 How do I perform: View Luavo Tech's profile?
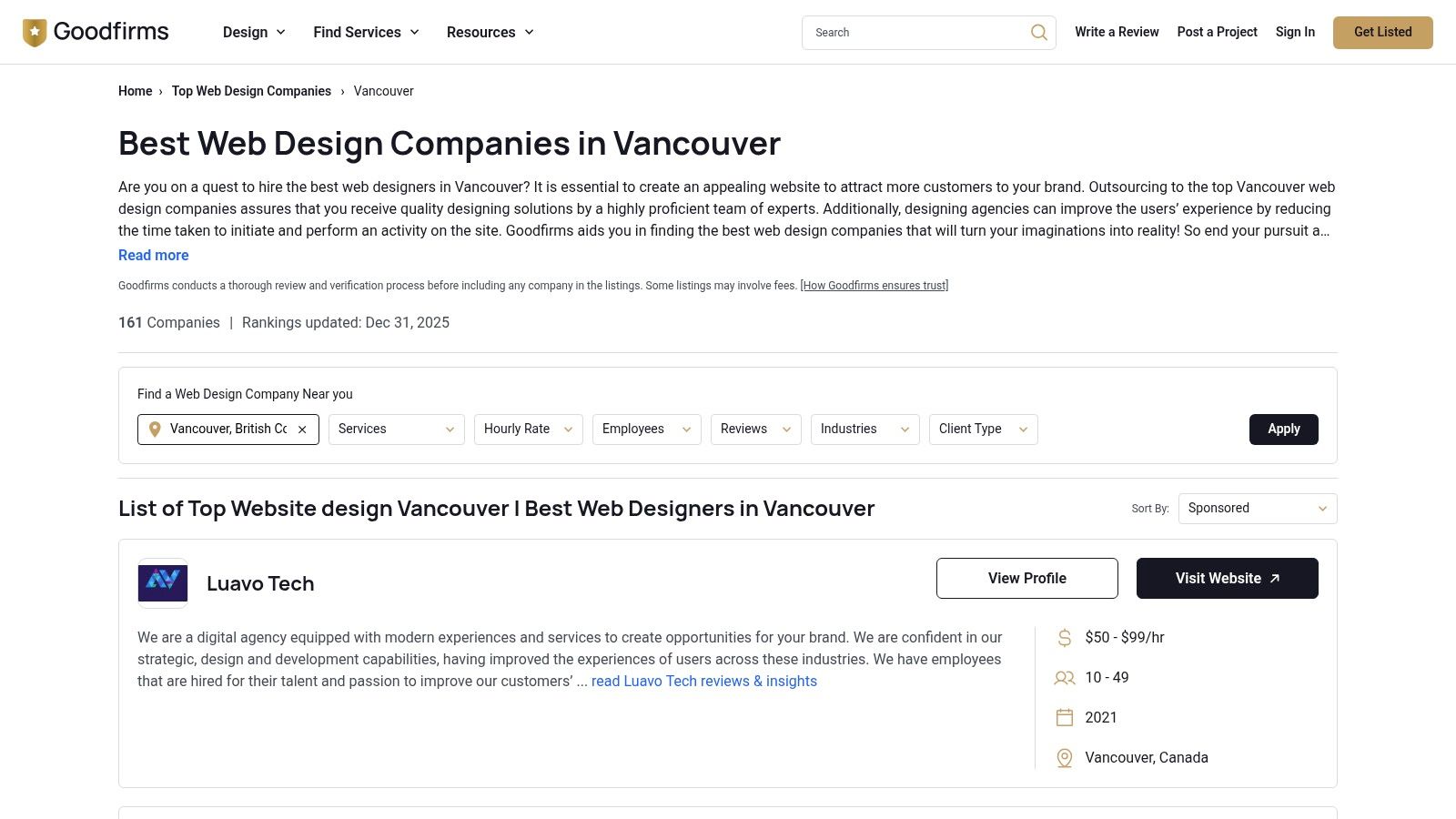click(1026, 578)
